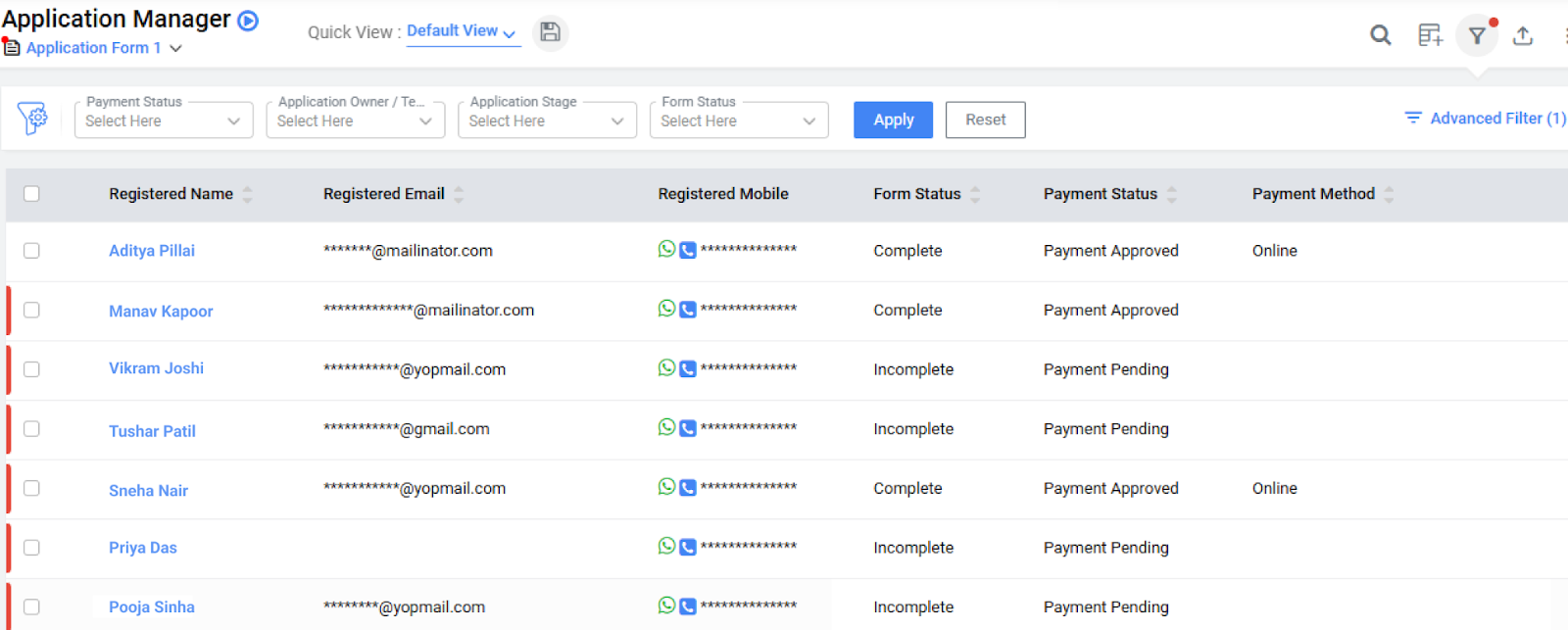1568x630 pixels.
Task: Click the upload export icon
Action: pos(1522,36)
